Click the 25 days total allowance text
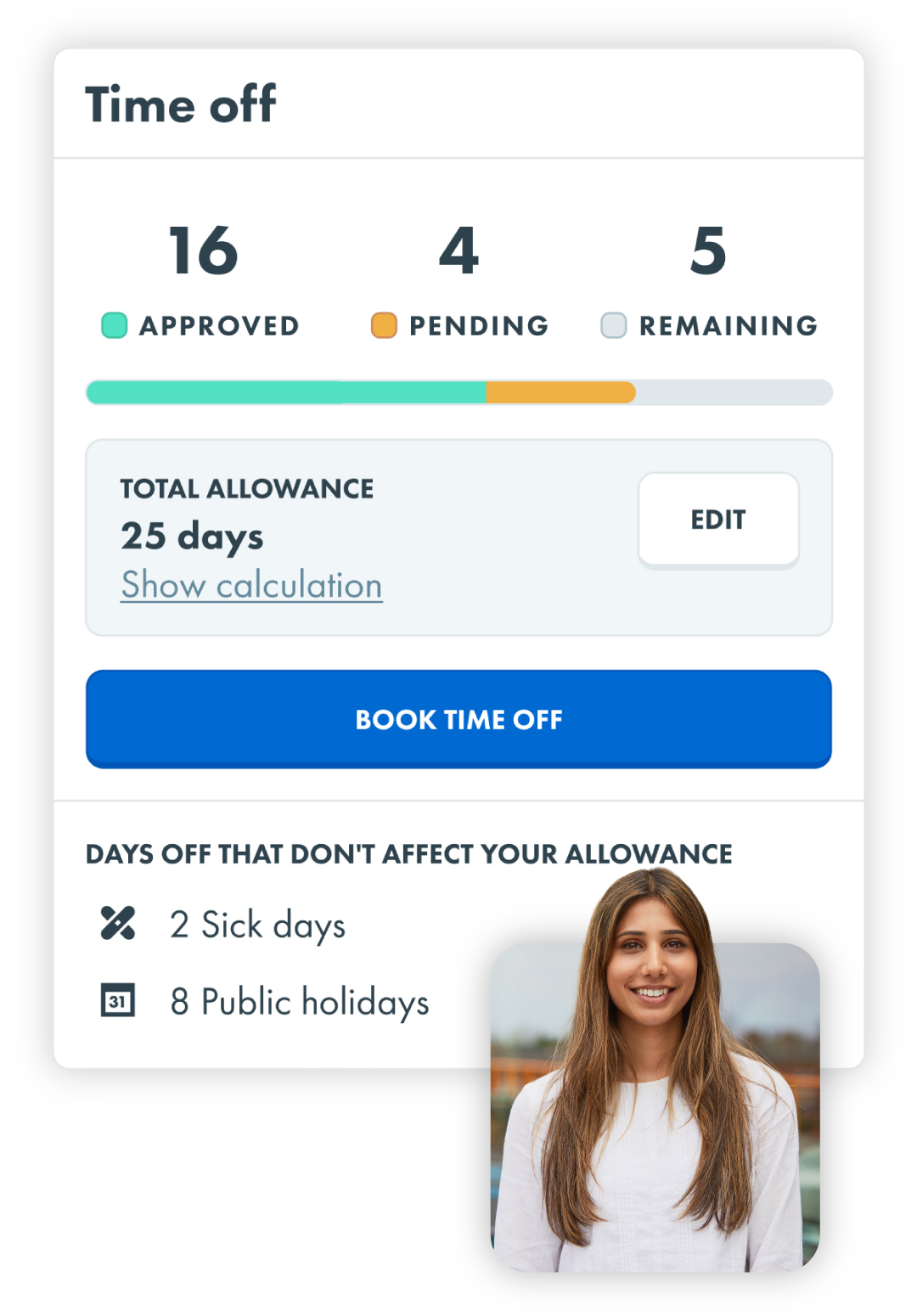This screenshot has width=917, height=1316. [192, 537]
